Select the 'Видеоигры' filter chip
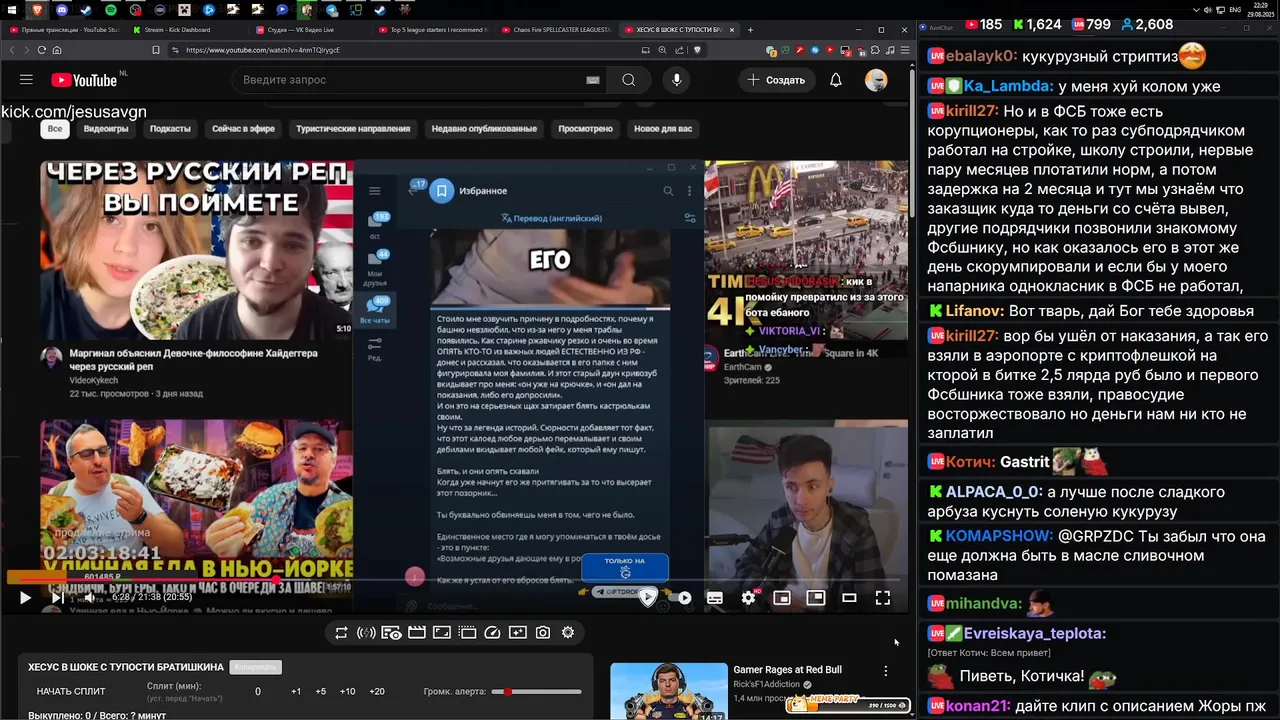The width and height of the screenshot is (1280, 720). [x=106, y=129]
